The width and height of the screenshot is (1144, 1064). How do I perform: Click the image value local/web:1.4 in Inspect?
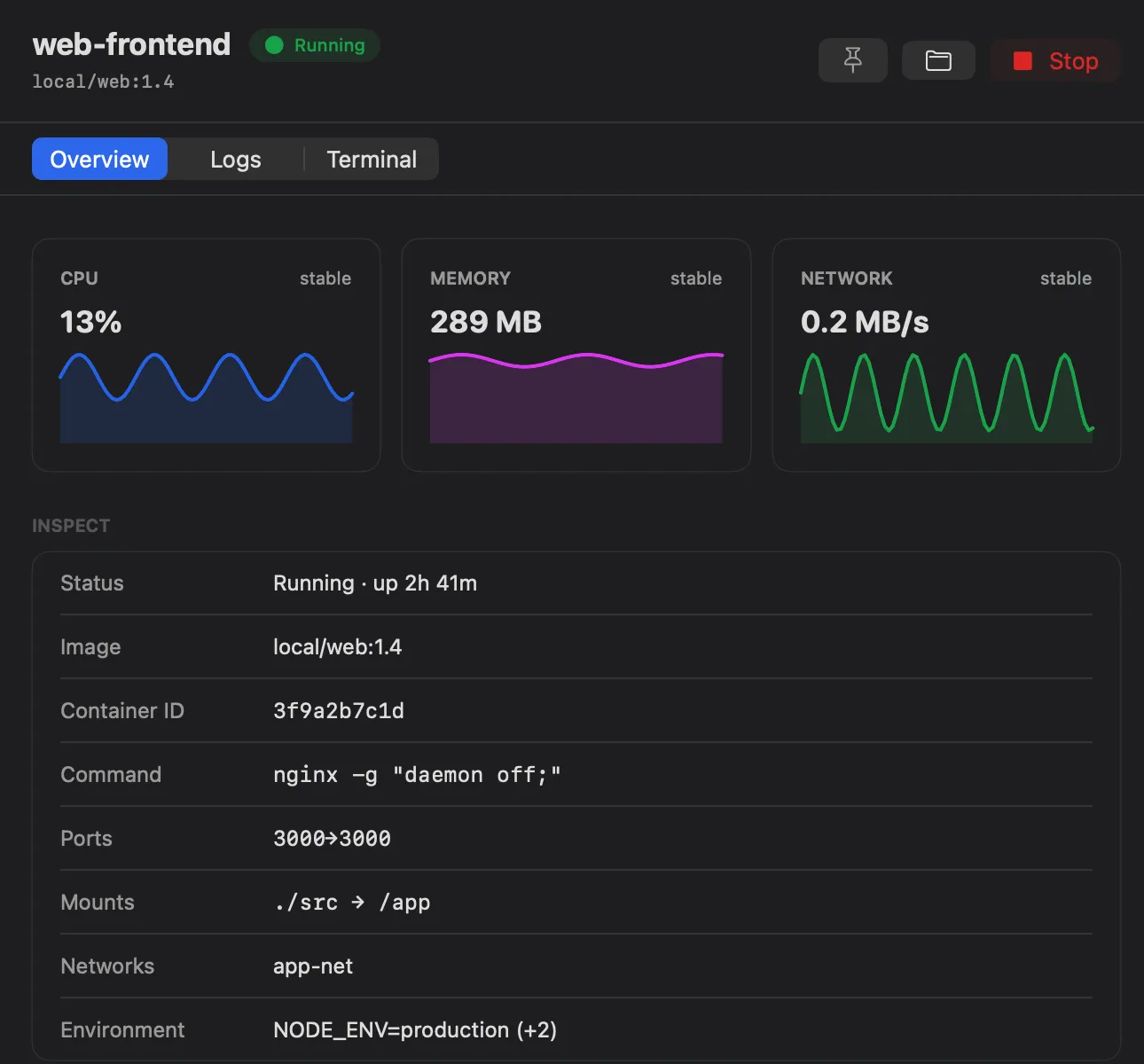338,646
